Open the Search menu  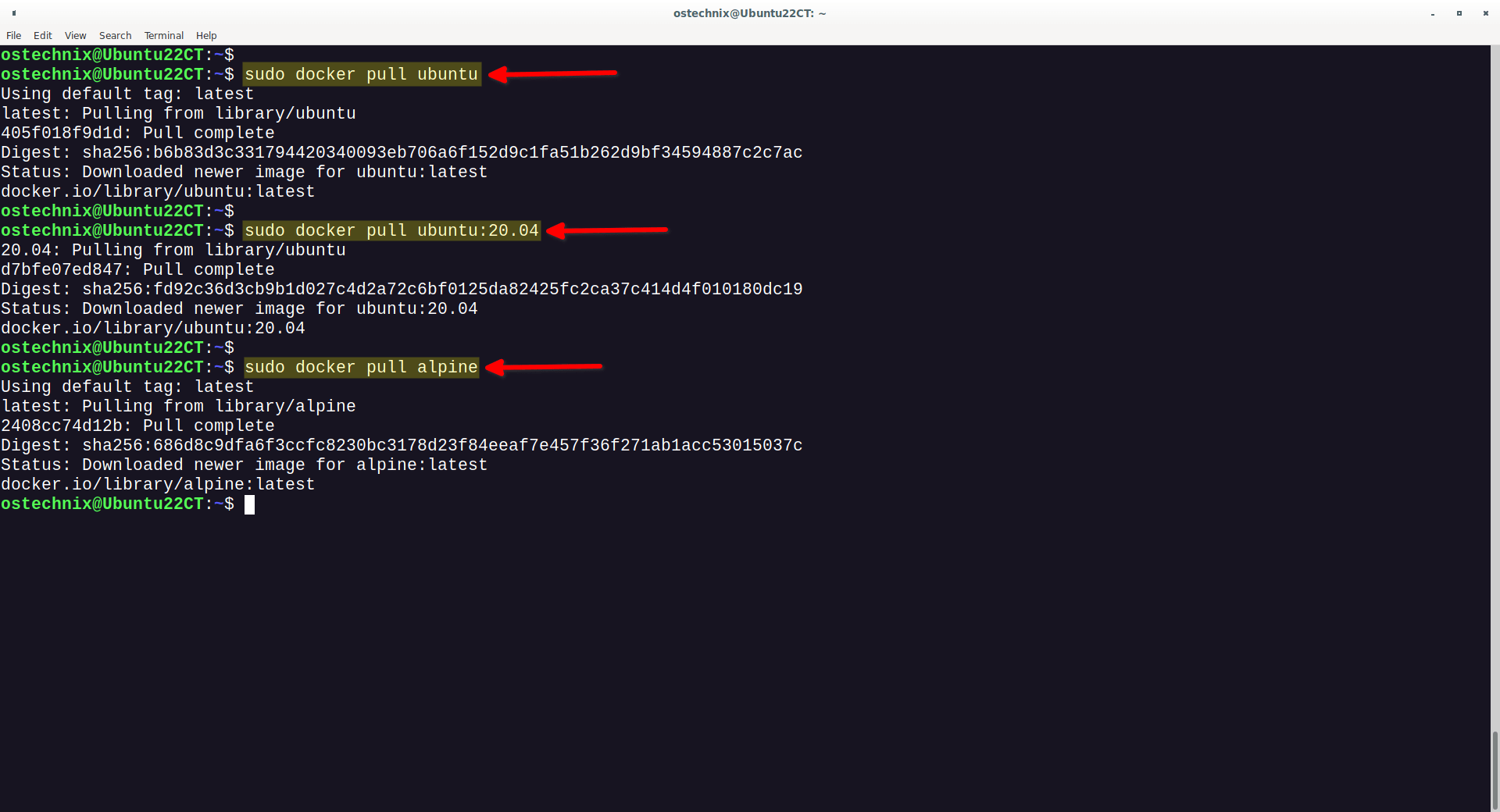(115, 35)
